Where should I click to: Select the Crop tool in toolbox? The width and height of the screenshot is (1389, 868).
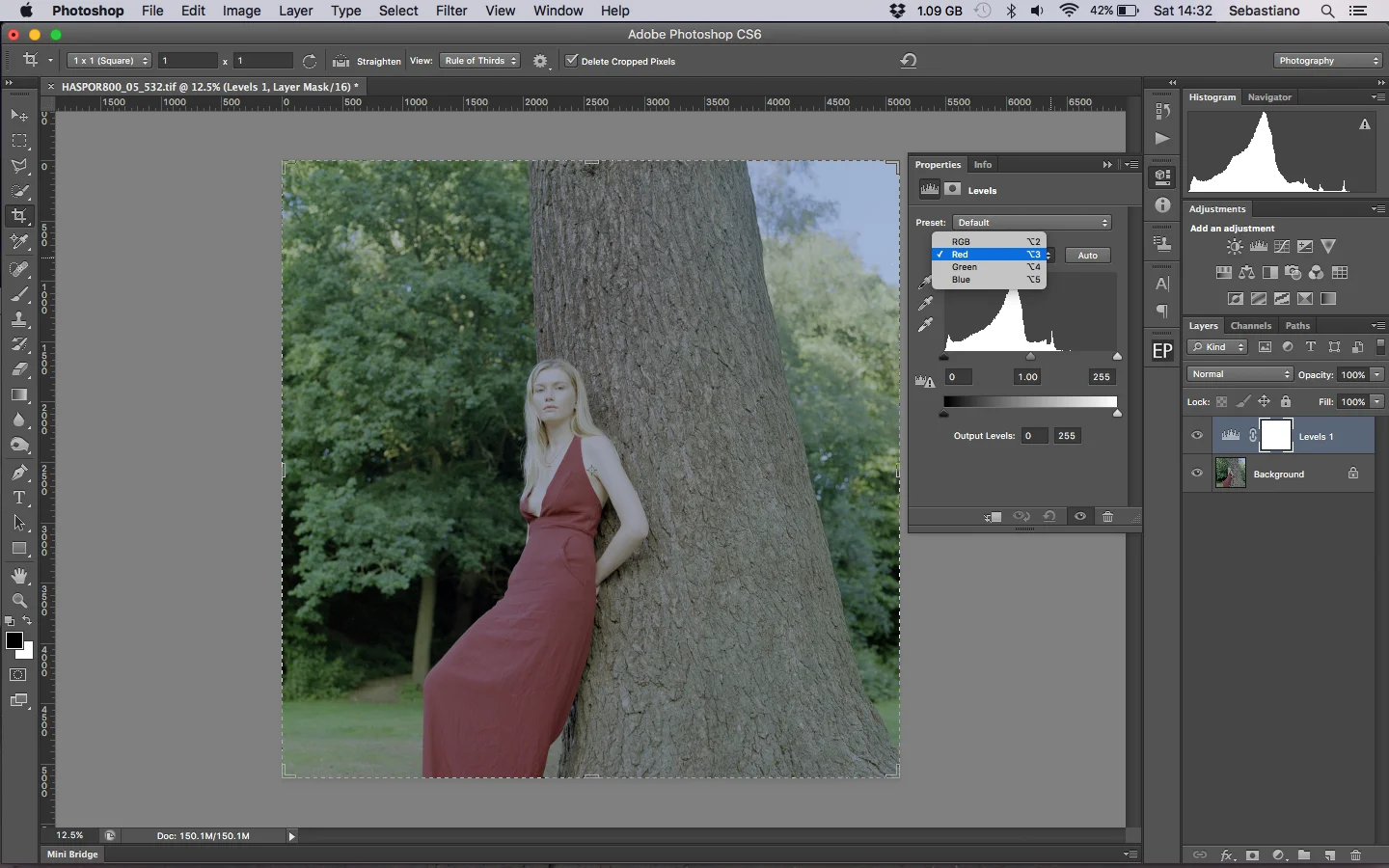pyautogui.click(x=19, y=216)
